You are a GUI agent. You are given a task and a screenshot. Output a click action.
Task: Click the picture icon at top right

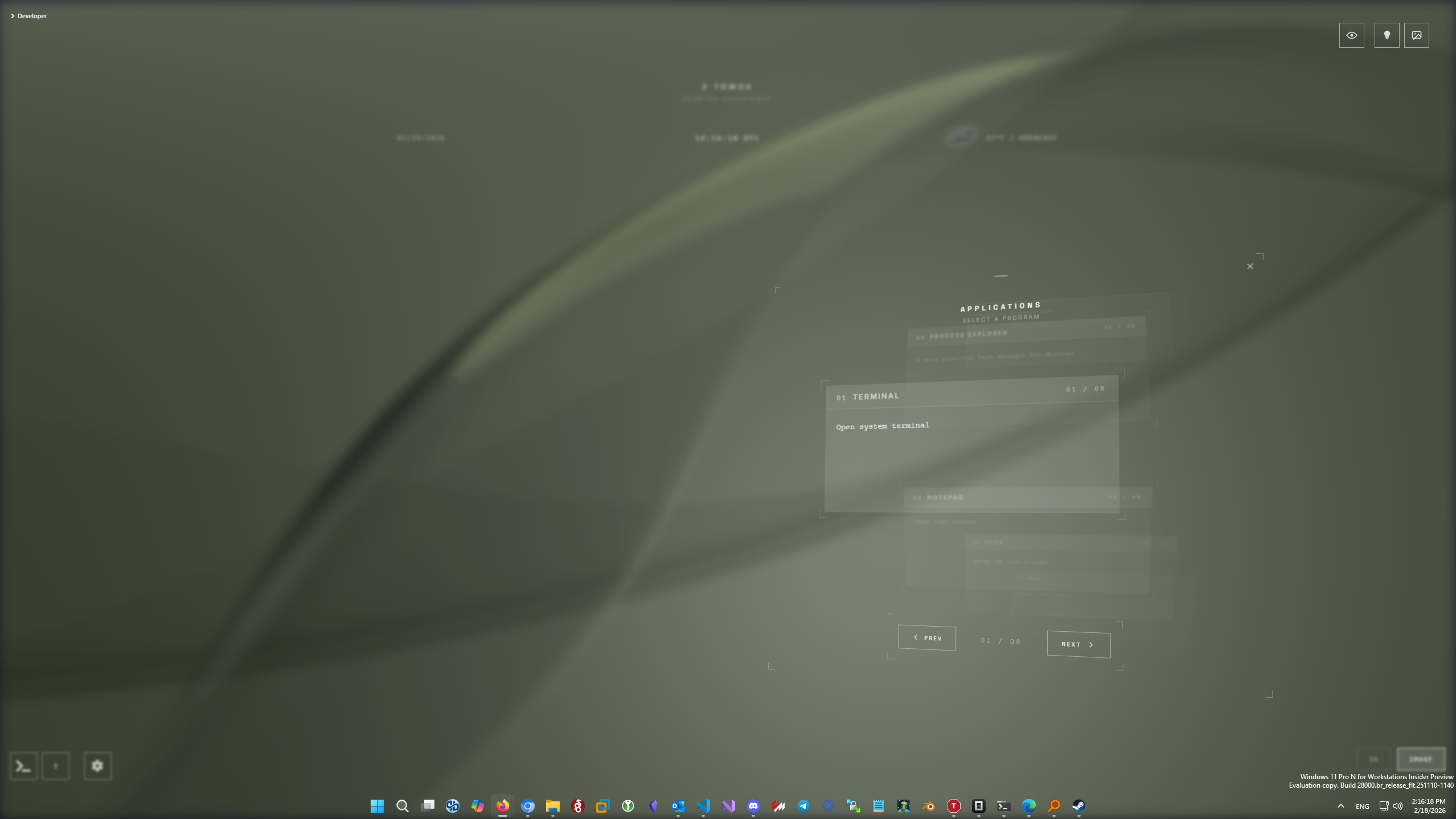(1416, 35)
